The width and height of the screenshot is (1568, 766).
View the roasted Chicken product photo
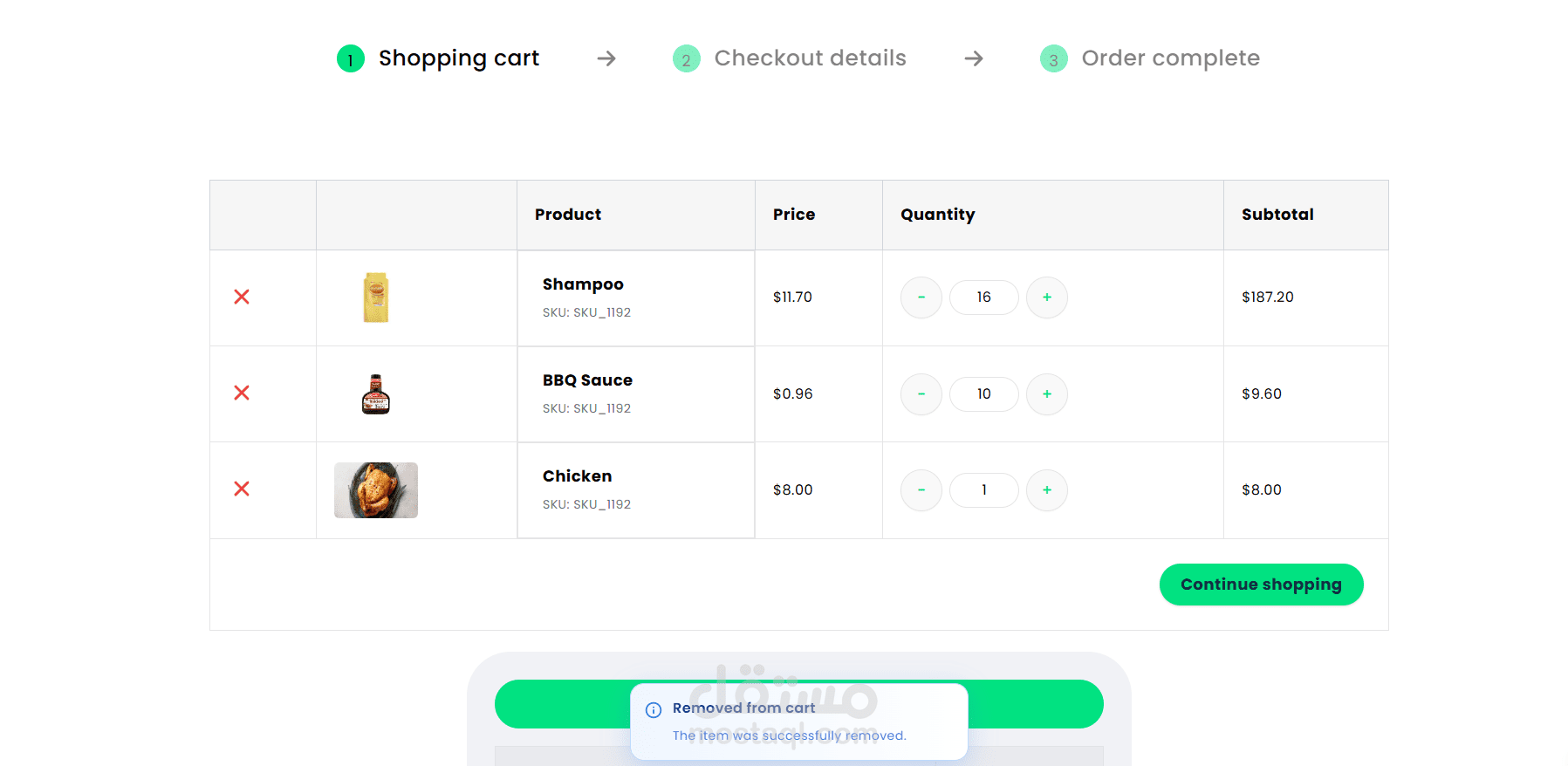pyautogui.click(x=376, y=490)
